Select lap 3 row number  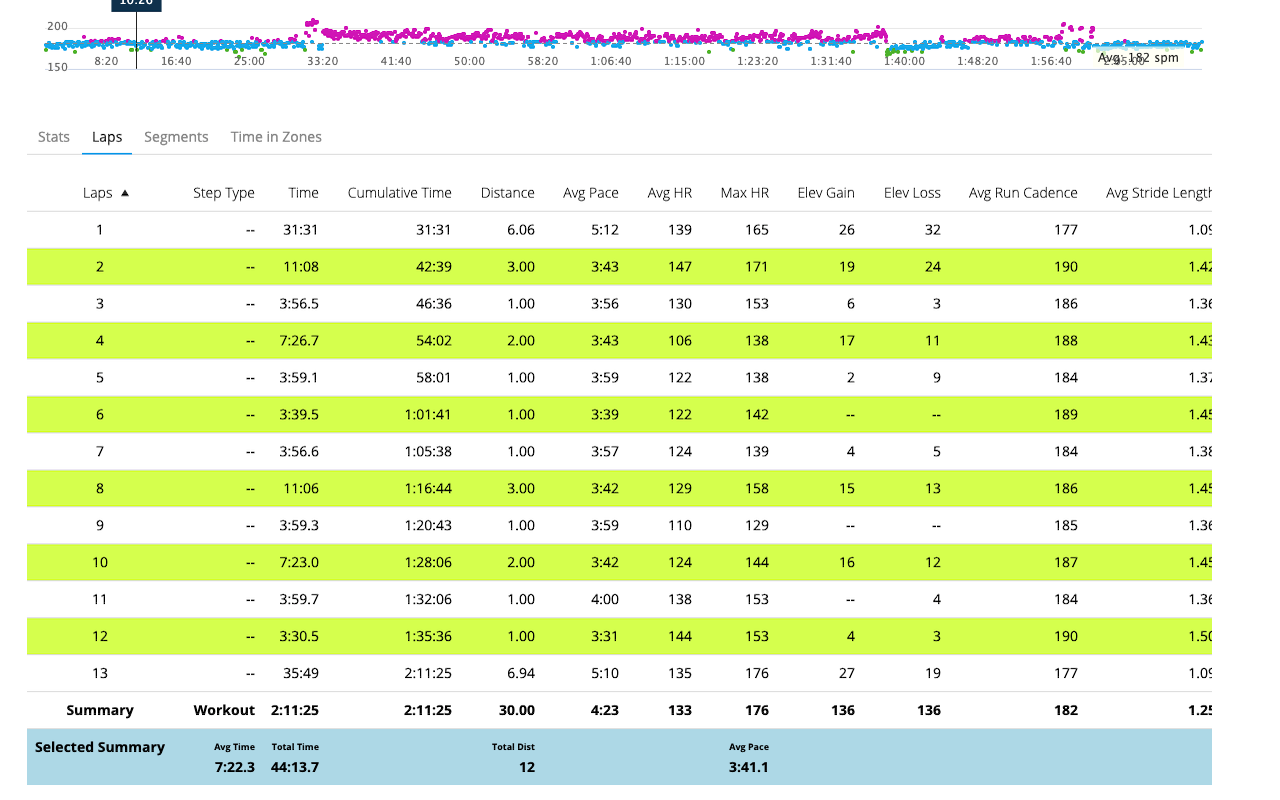coord(100,304)
